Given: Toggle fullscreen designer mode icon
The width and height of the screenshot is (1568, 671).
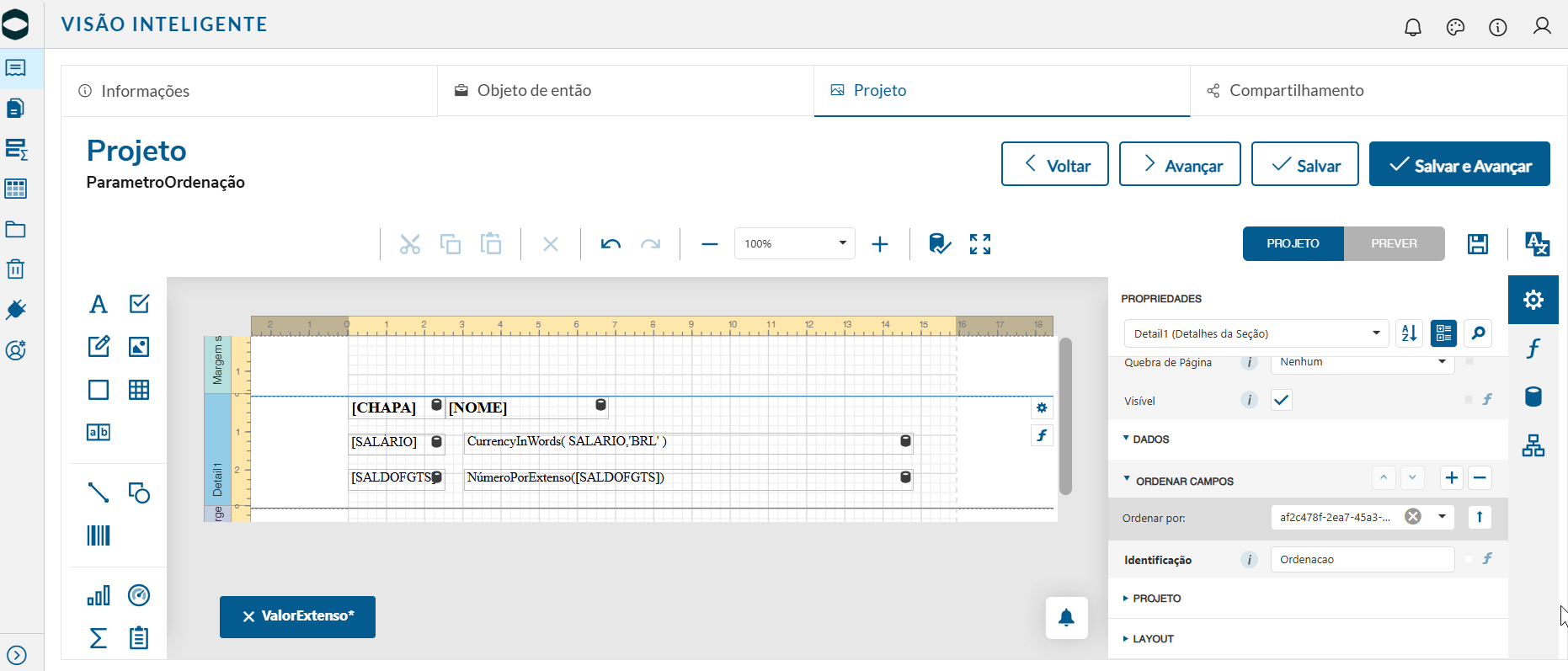Looking at the screenshot, I should click(980, 244).
